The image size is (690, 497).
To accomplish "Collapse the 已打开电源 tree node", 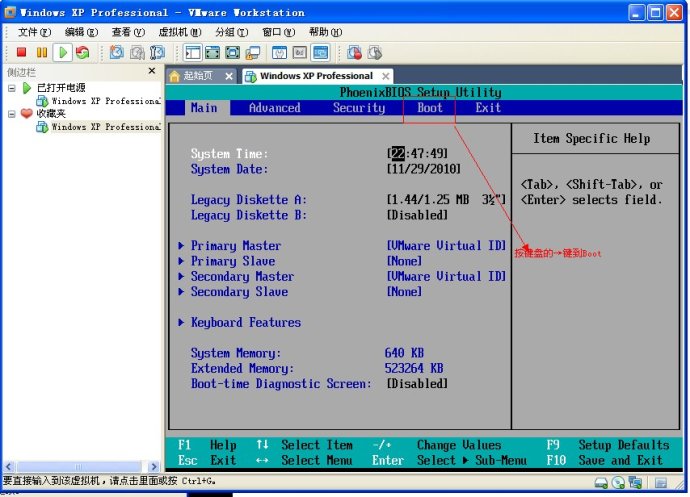I will pyautogui.click(x=12, y=88).
